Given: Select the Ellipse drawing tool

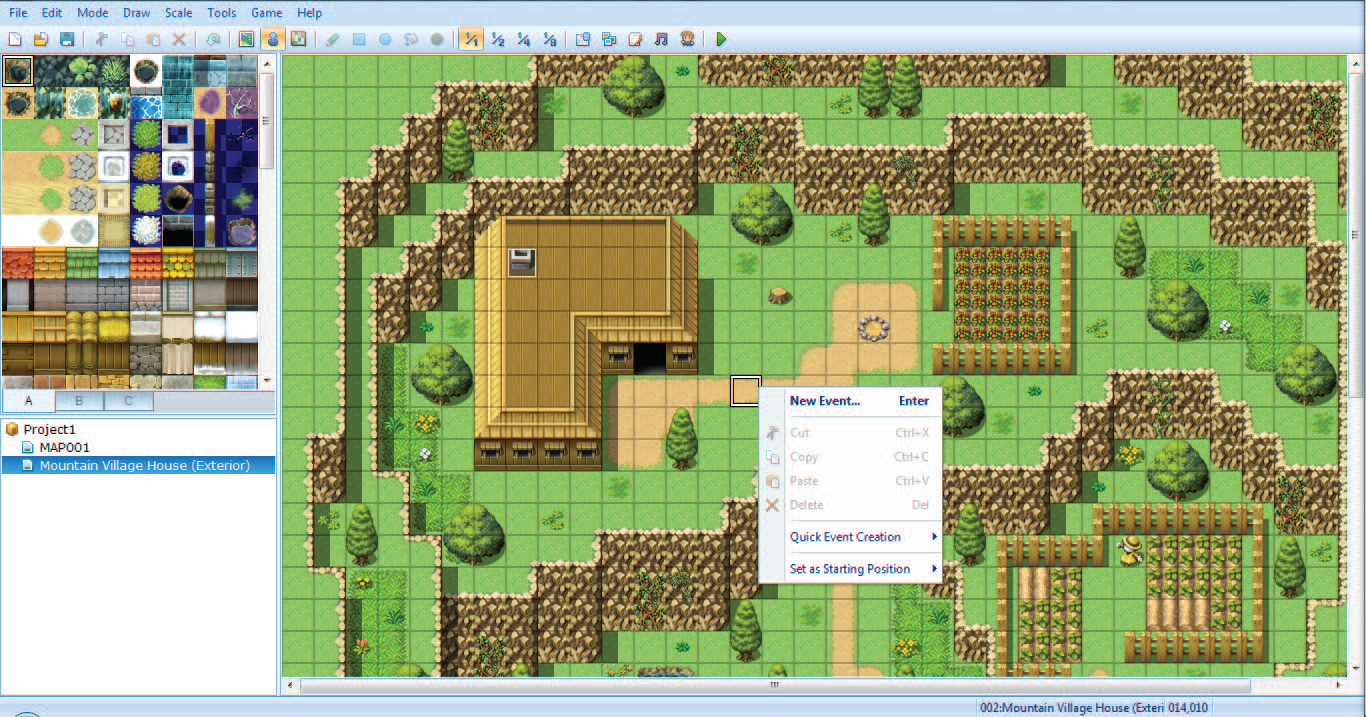Looking at the screenshot, I should coord(385,40).
